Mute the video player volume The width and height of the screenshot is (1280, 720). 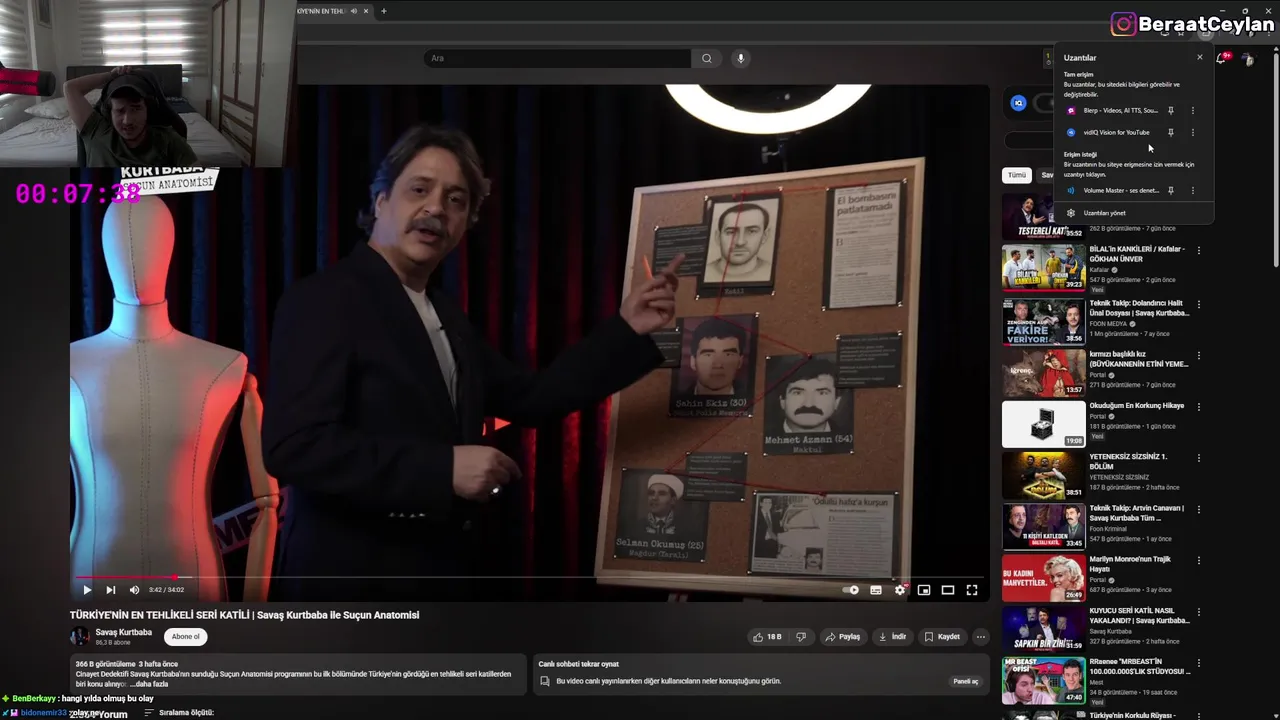(x=134, y=590)
